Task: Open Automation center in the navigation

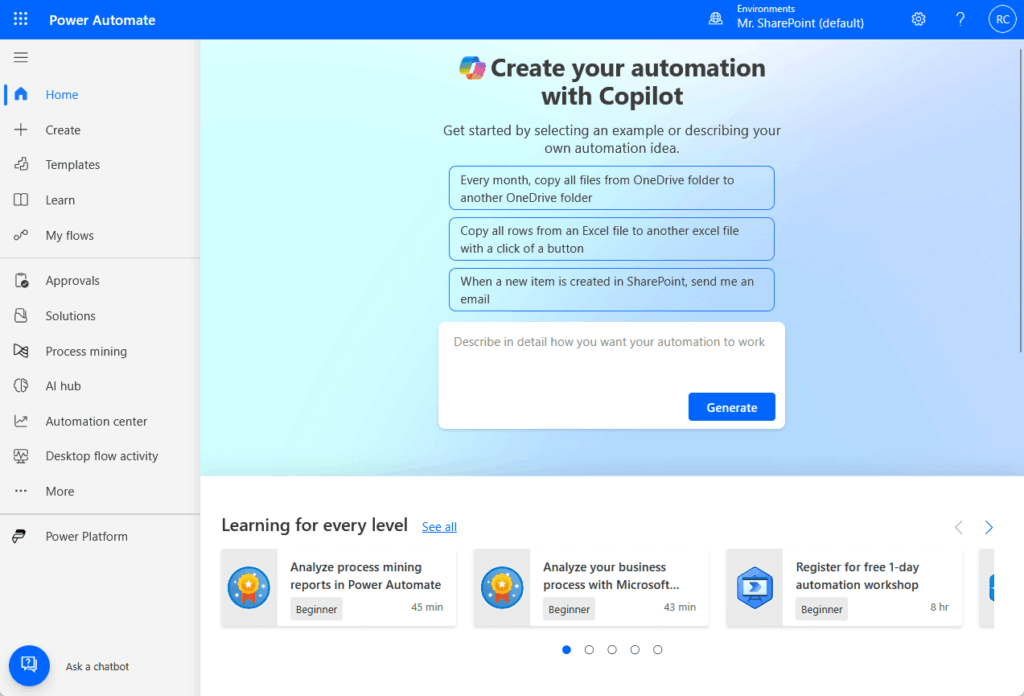Action: tap(96, 421)
